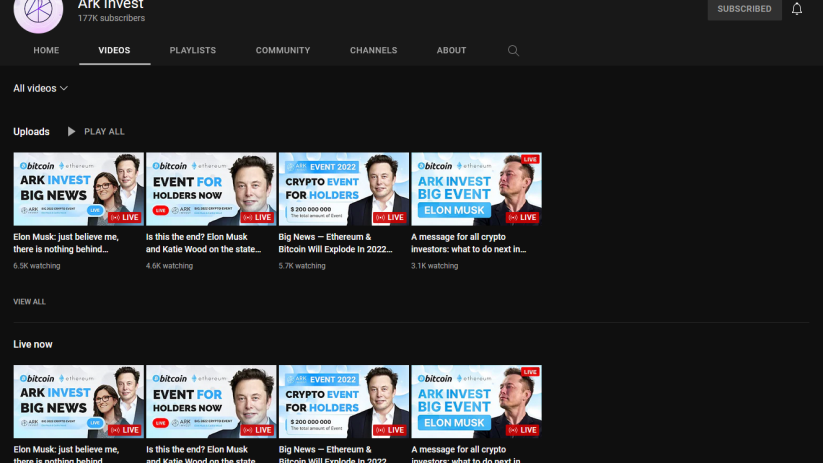Screen dimensions: 823x463
Task: Click the View All link under Uploads
Action: tap(29, 301)
